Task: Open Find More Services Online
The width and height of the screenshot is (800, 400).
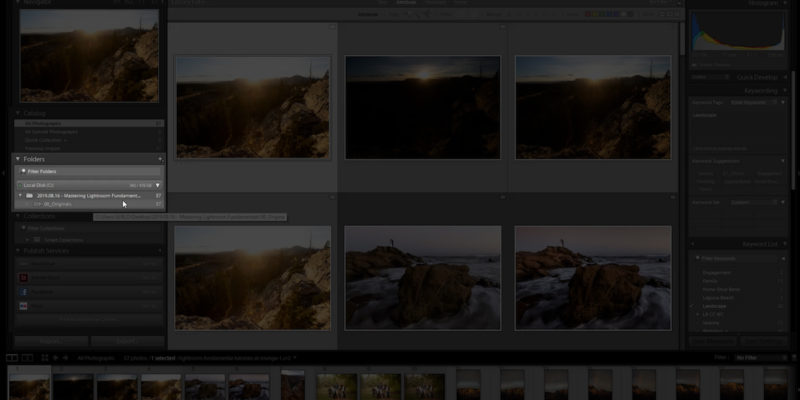Action: [89, 319]
